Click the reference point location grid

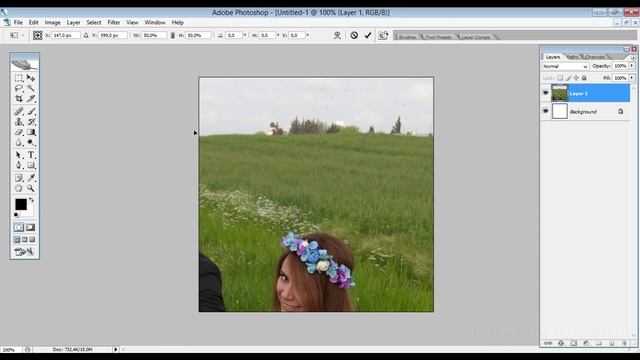(38, 36)
